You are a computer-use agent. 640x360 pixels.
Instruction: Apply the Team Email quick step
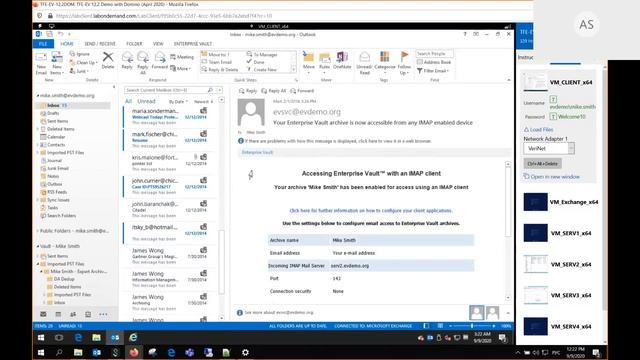pos(217,62)
